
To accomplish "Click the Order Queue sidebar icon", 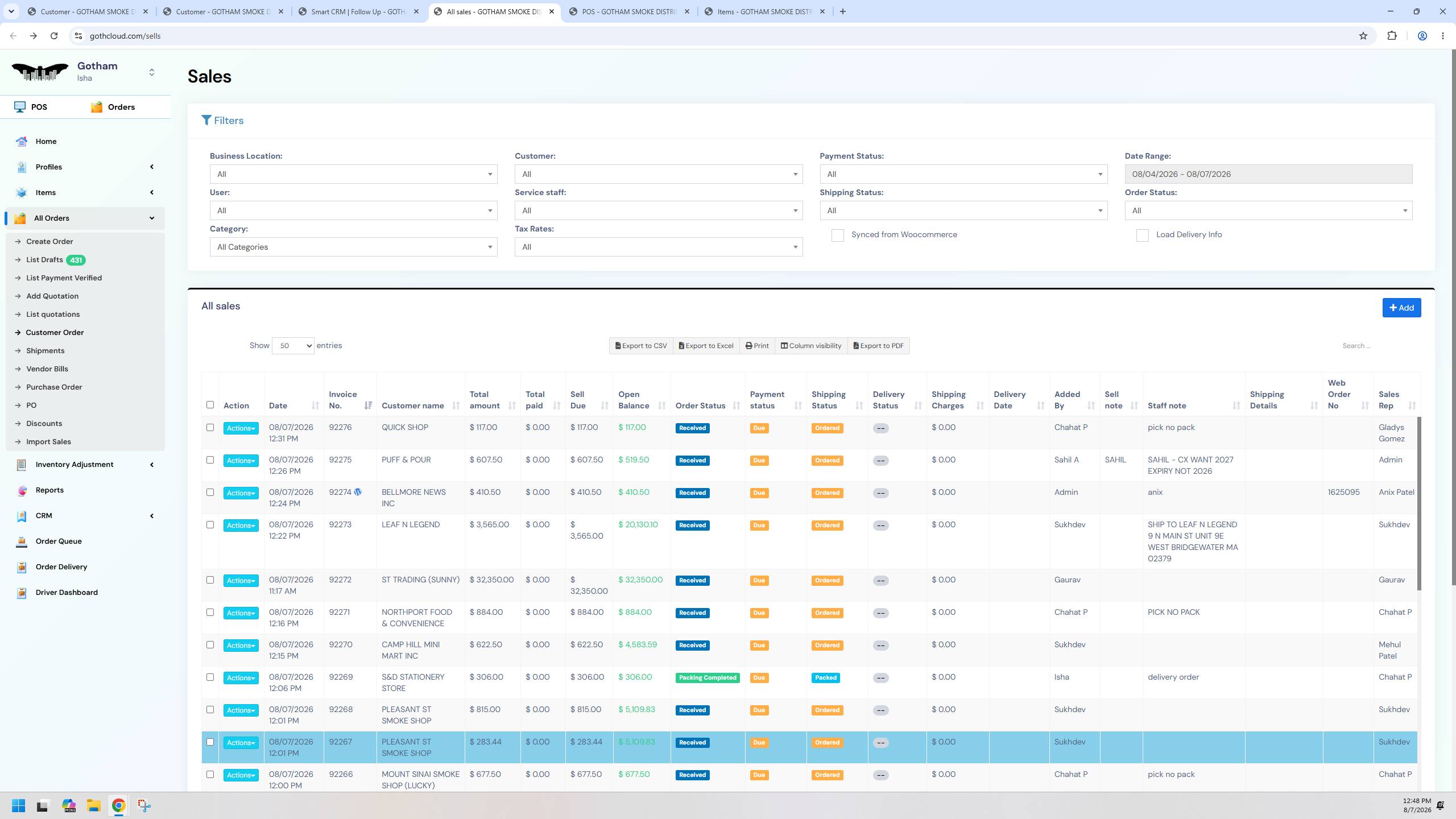I will (22, 541).
